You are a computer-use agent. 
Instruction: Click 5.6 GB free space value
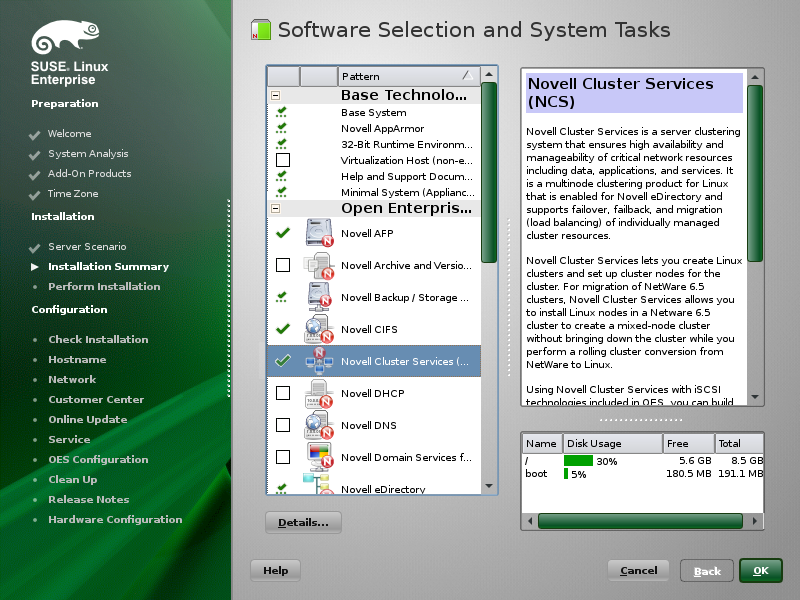(x=695, y=461)
